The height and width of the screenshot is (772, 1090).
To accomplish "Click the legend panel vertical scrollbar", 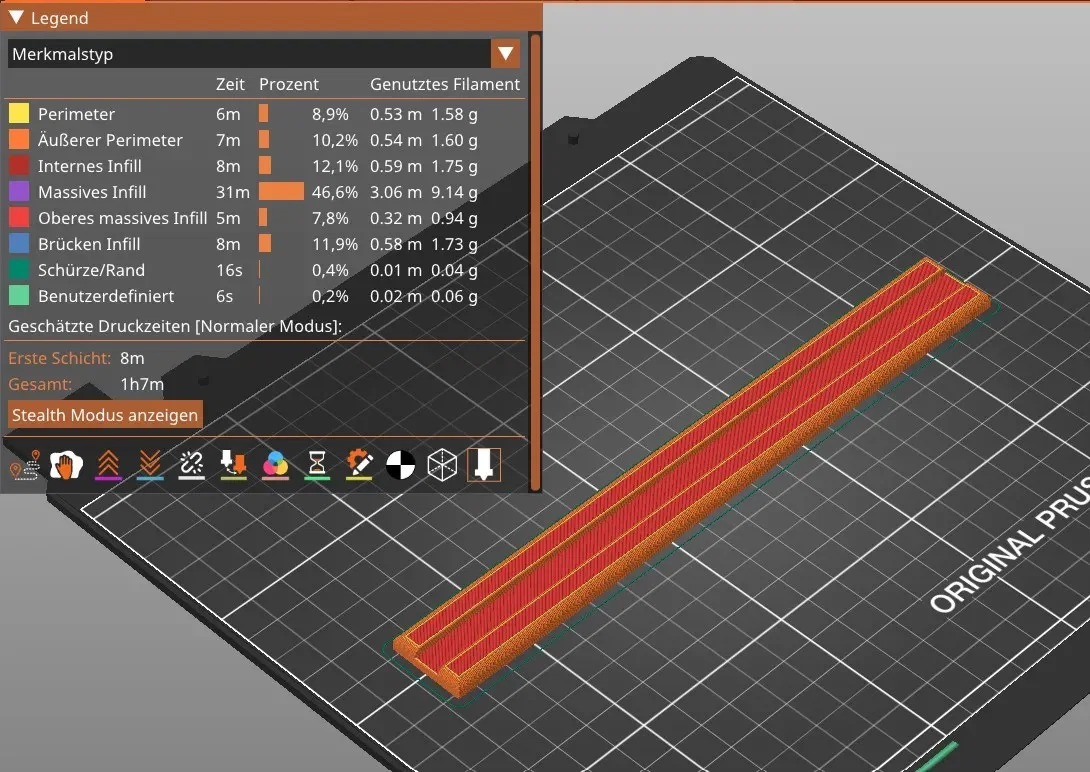I will [535, 261].
